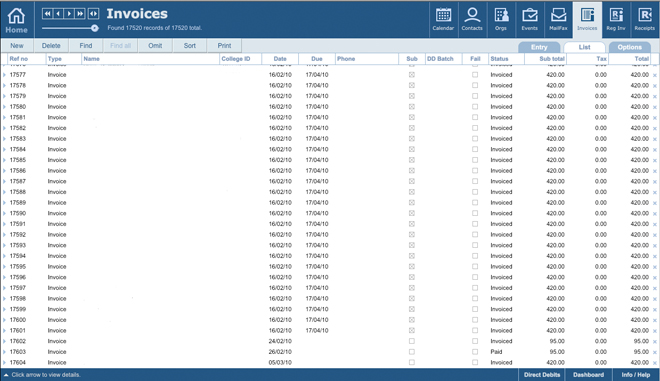Toggle Sub checkbox for invoice 17602

[412, 341]
